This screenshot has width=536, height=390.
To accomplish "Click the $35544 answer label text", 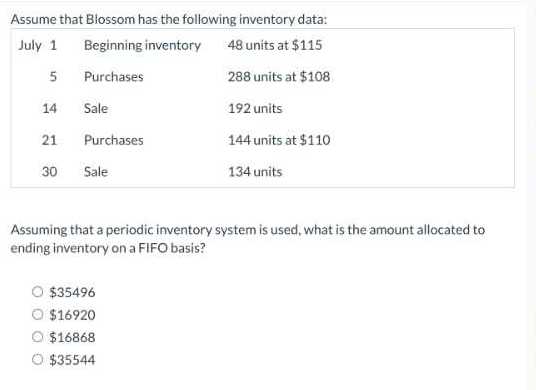I will pos(72,360).
